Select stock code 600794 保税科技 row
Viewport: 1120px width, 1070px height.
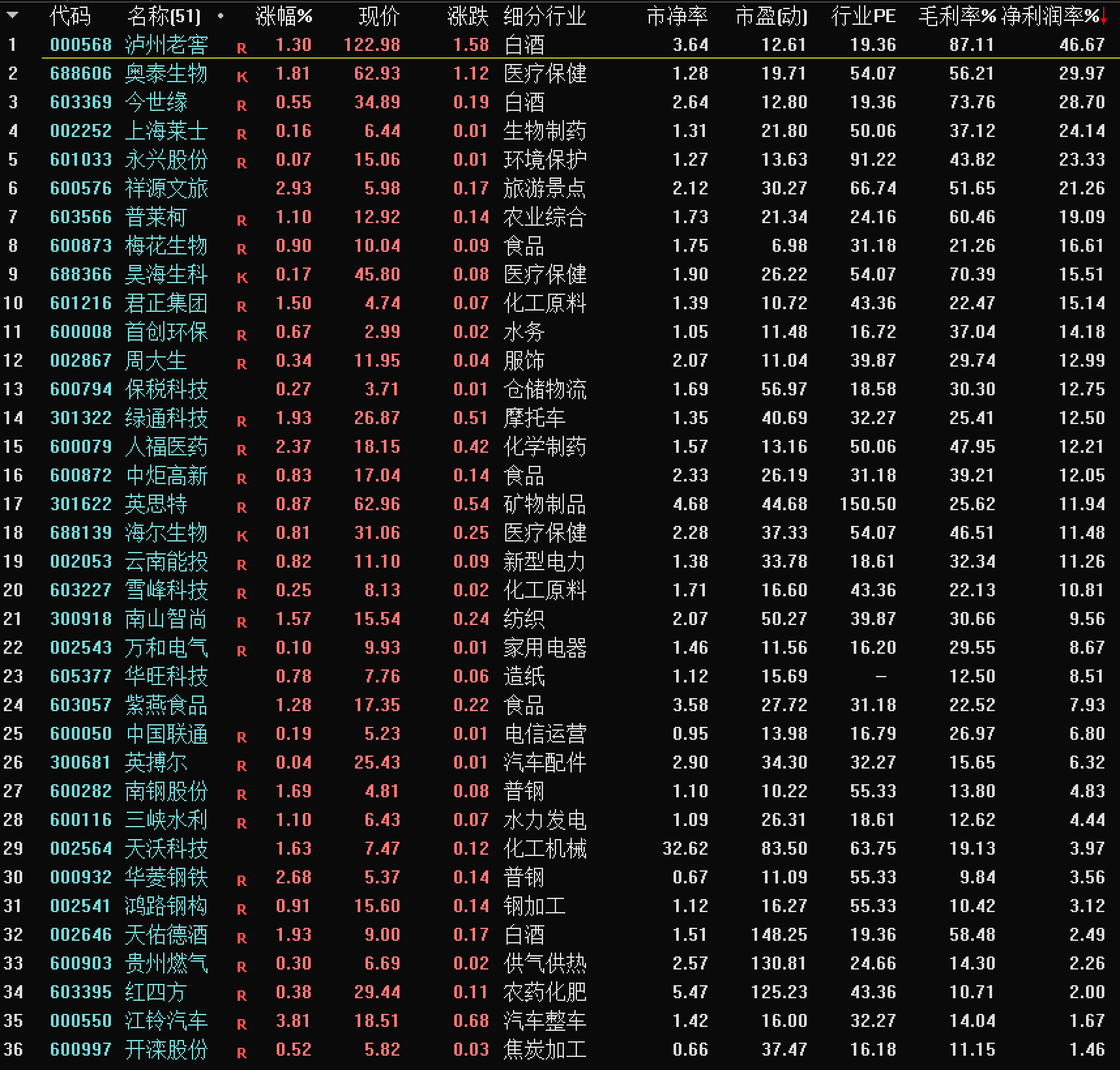[560, 389]
